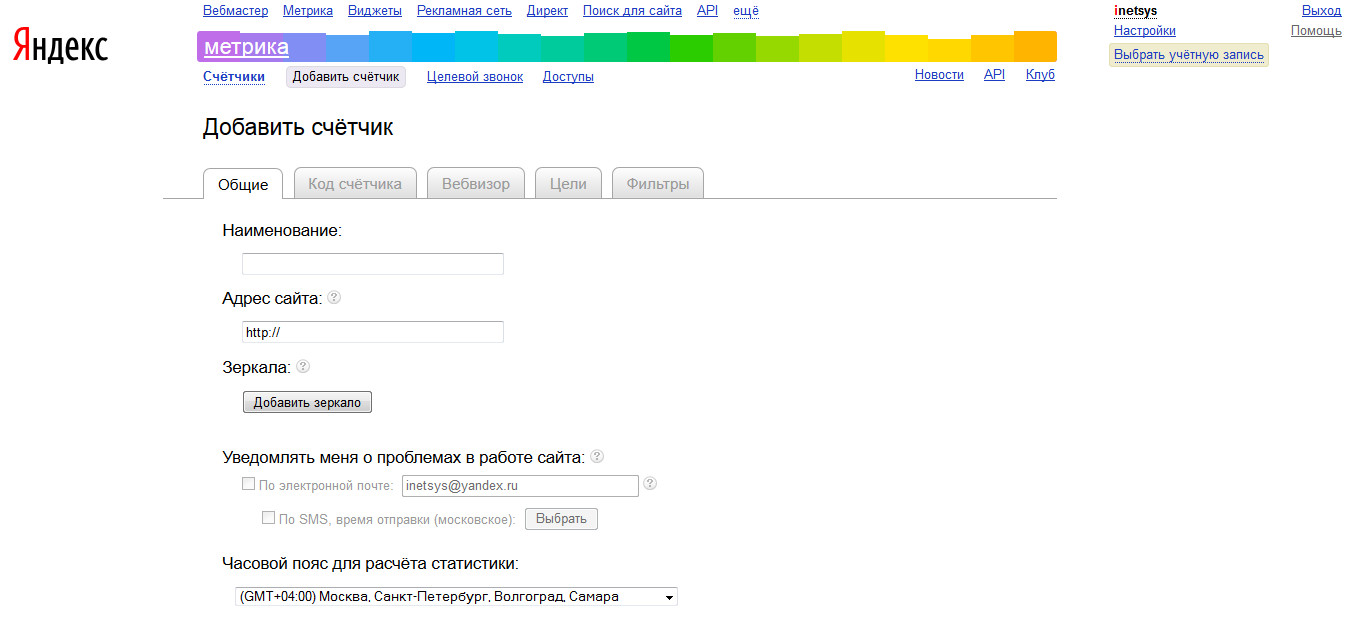Click the Яндекс logo
The image size is (1353, 619).
(61, 46)
